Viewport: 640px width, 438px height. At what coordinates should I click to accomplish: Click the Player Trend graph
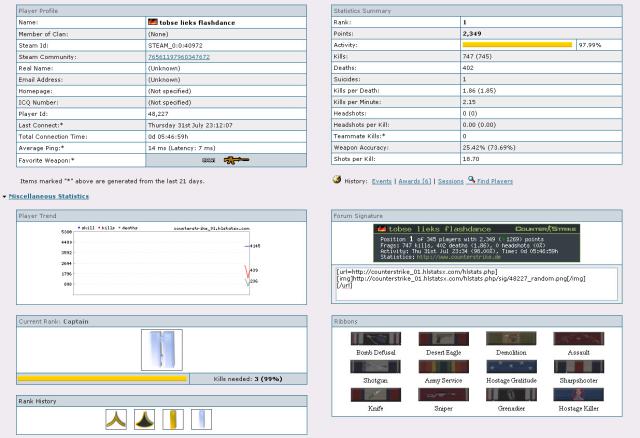[160, 262]
